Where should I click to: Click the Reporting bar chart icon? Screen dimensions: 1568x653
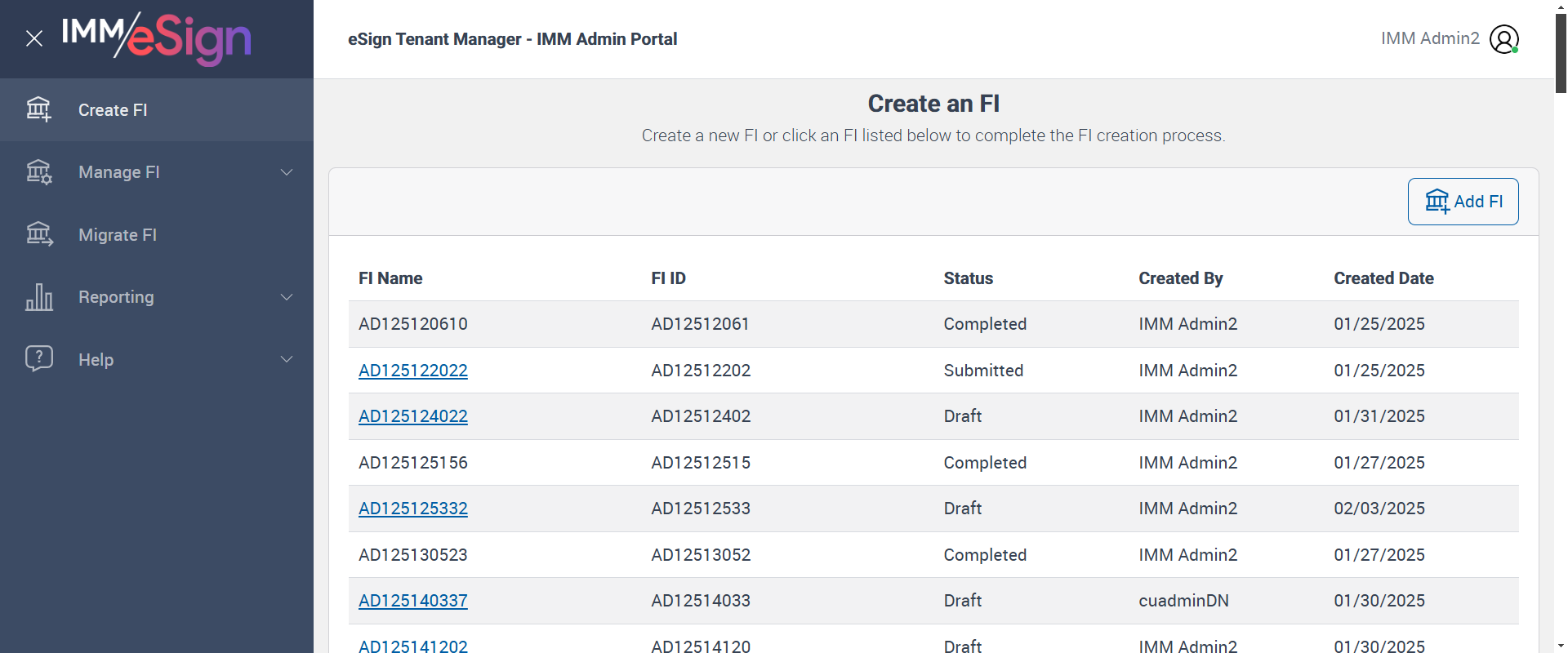coord(38,297)
